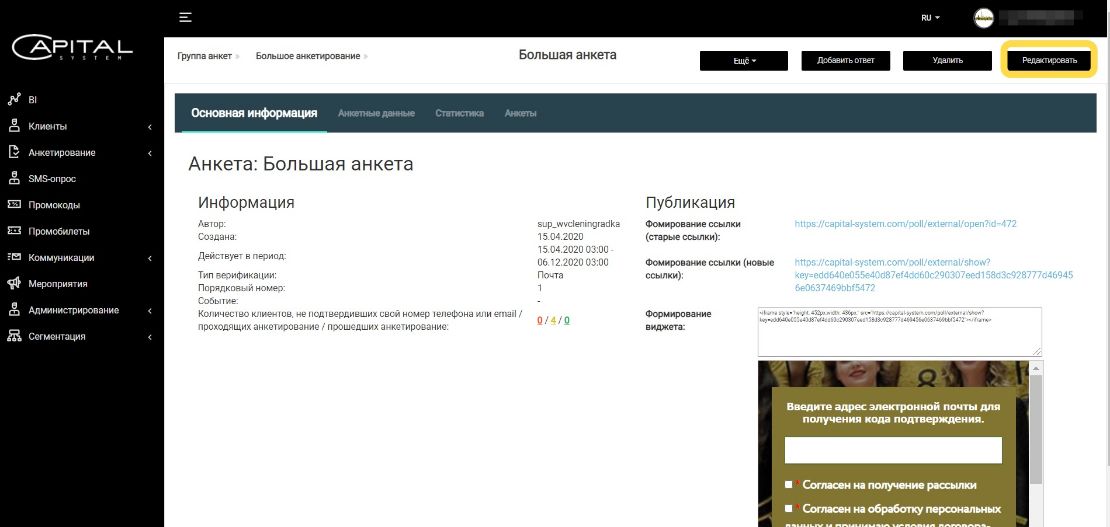Click the Администрирование sidebar icon
Screen dimensions: 1110x527
pyautogui.click(x=13, y=310)
